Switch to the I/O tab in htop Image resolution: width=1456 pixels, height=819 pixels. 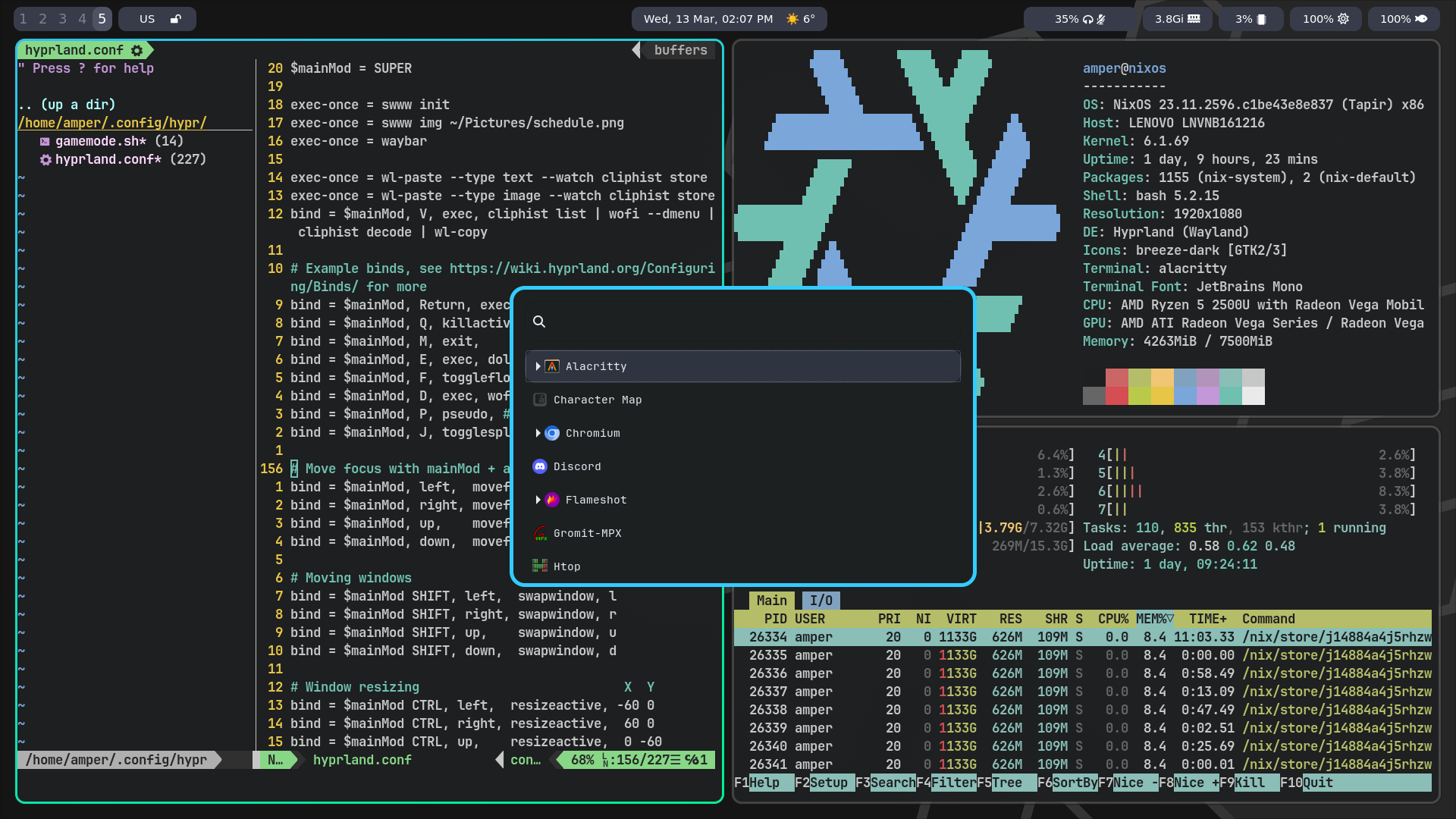pyautogui.click(x=821, y=601)
